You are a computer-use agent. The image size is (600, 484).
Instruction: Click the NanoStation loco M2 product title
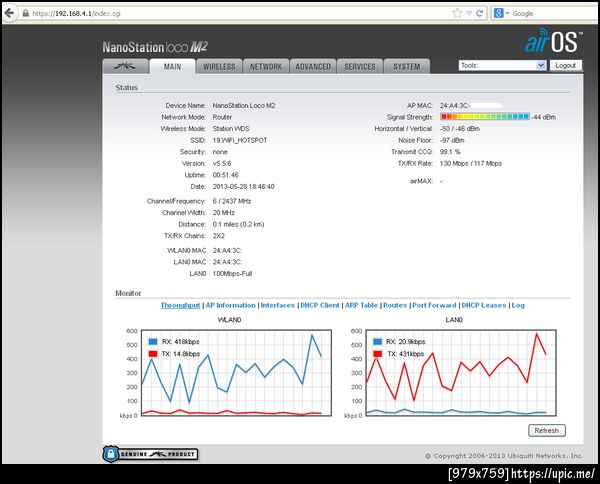coord(155,47)
